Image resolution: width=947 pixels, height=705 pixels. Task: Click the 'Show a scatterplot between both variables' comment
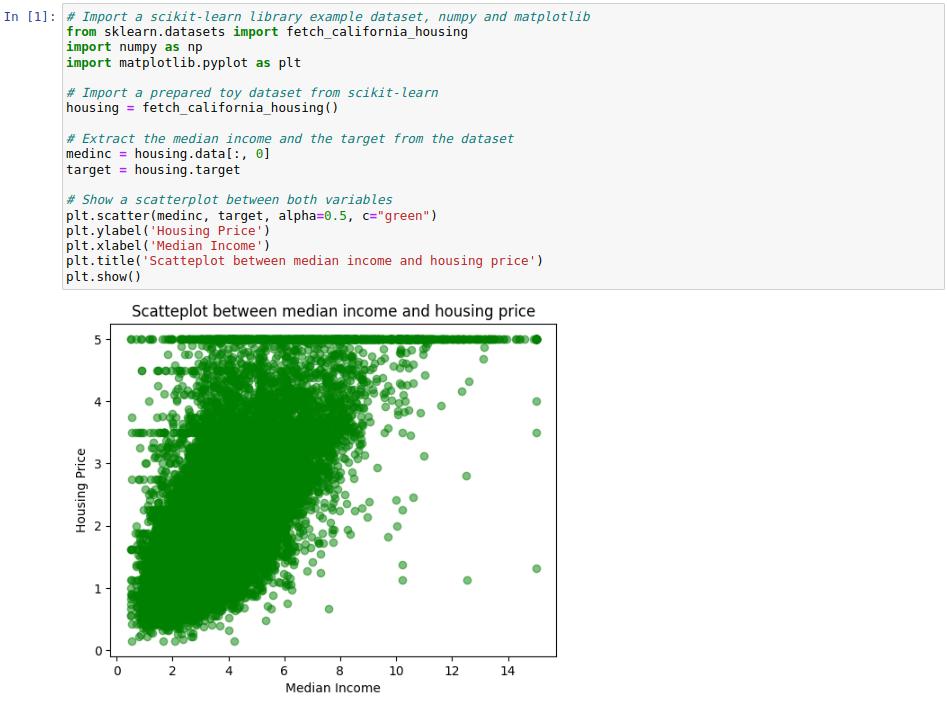point(230,200)
